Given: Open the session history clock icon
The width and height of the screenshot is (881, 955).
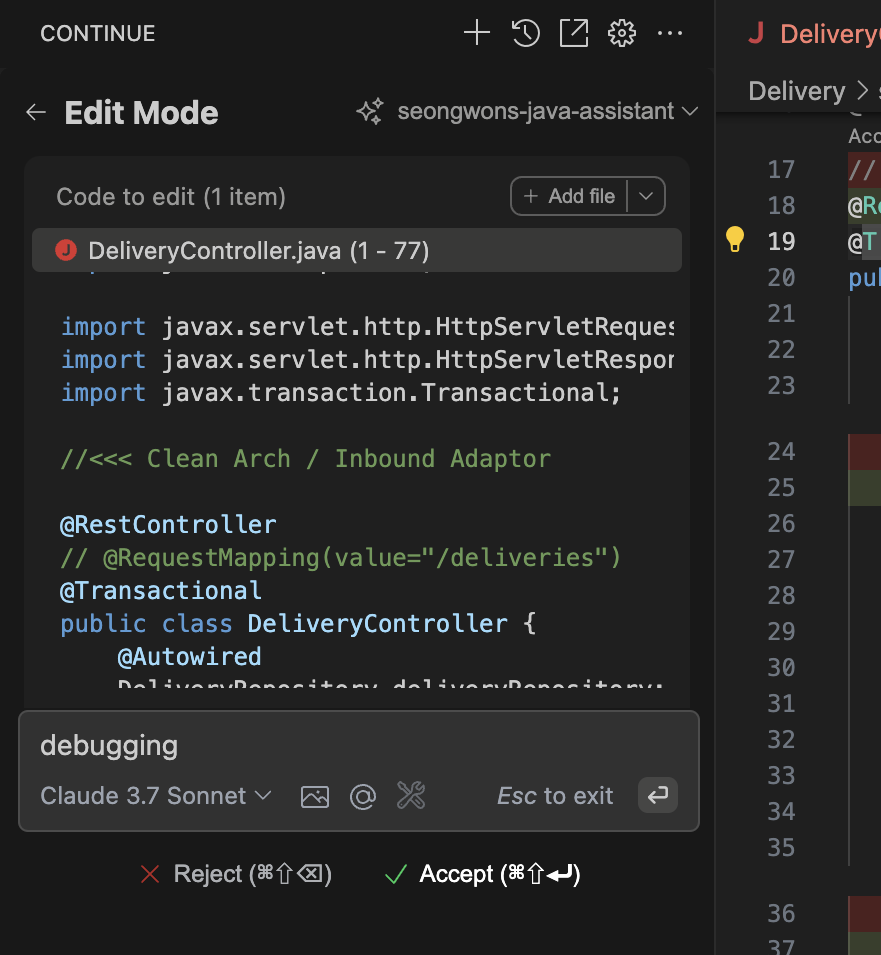Looking at the screenshot, I should pyautogui.click(x=526, y=33).
